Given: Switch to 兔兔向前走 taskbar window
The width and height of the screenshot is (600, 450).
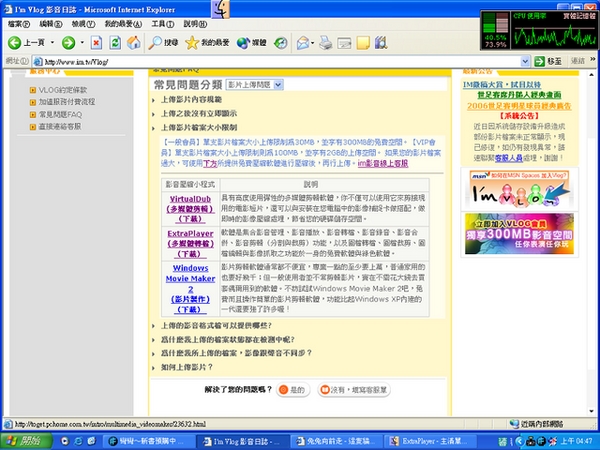Looking at the screenshot, I should pyautogui.click(x=337, y=441).
